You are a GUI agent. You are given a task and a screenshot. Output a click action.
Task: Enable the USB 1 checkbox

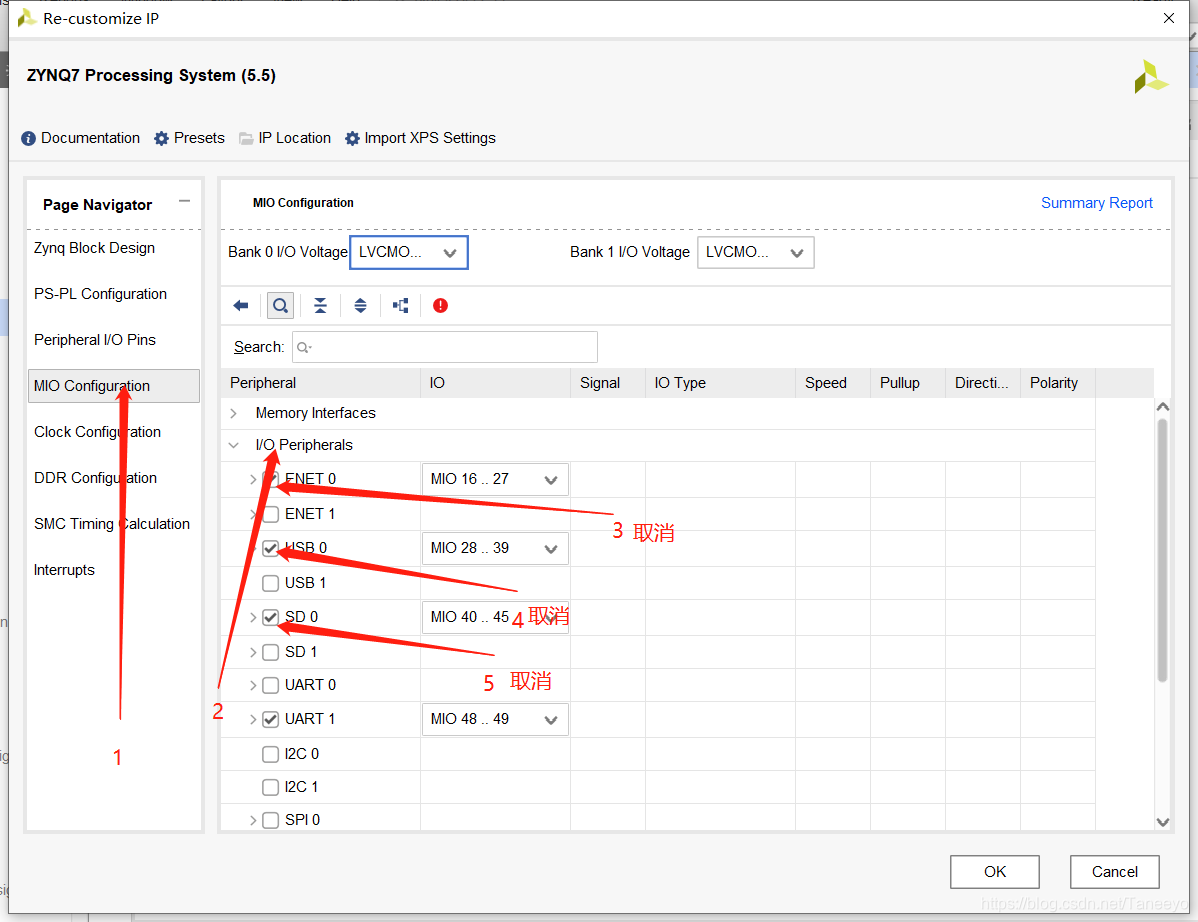[x=270, y=583]
